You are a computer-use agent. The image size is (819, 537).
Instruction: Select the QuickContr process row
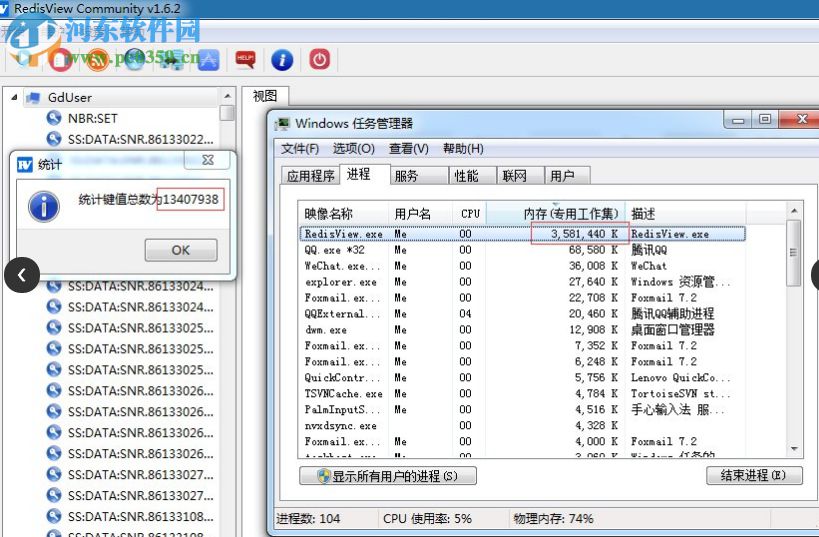click(x=522, y=378)
